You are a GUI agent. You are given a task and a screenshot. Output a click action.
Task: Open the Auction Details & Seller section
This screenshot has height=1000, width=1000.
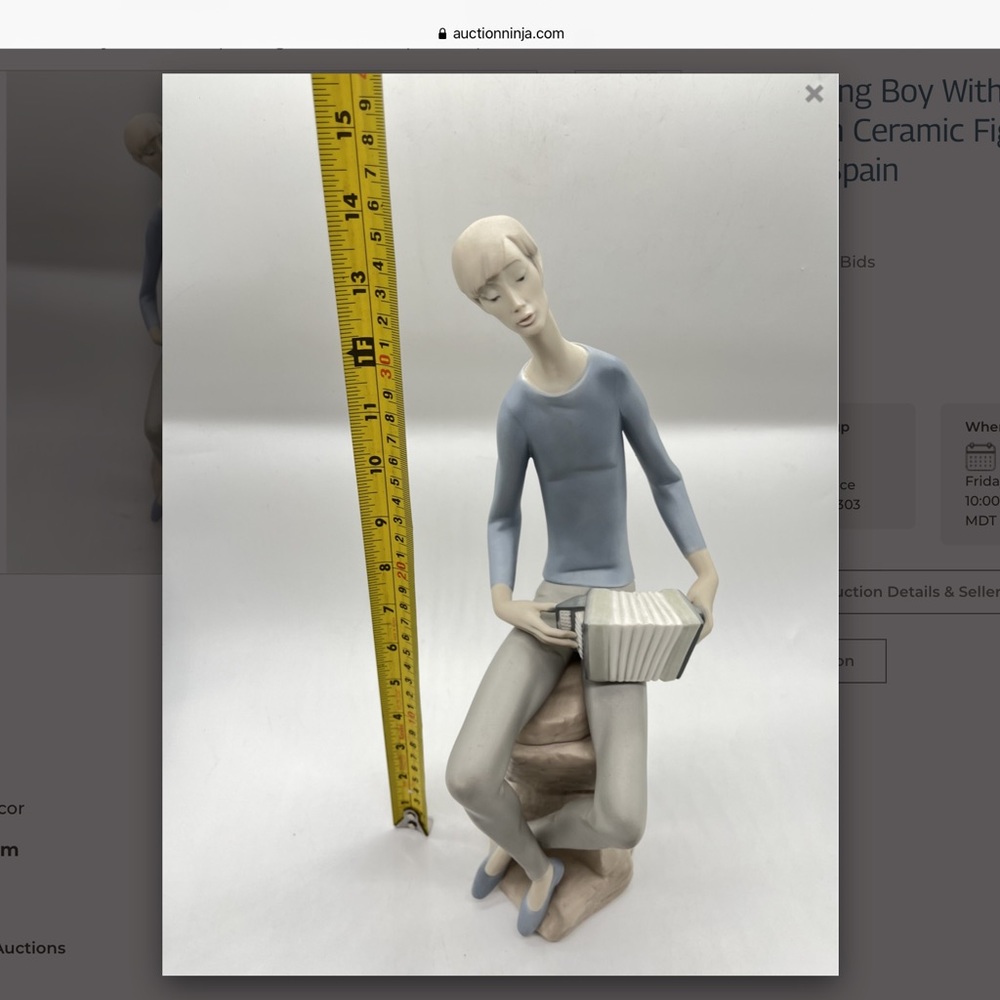pyautogui.click(x=920, y=592)
